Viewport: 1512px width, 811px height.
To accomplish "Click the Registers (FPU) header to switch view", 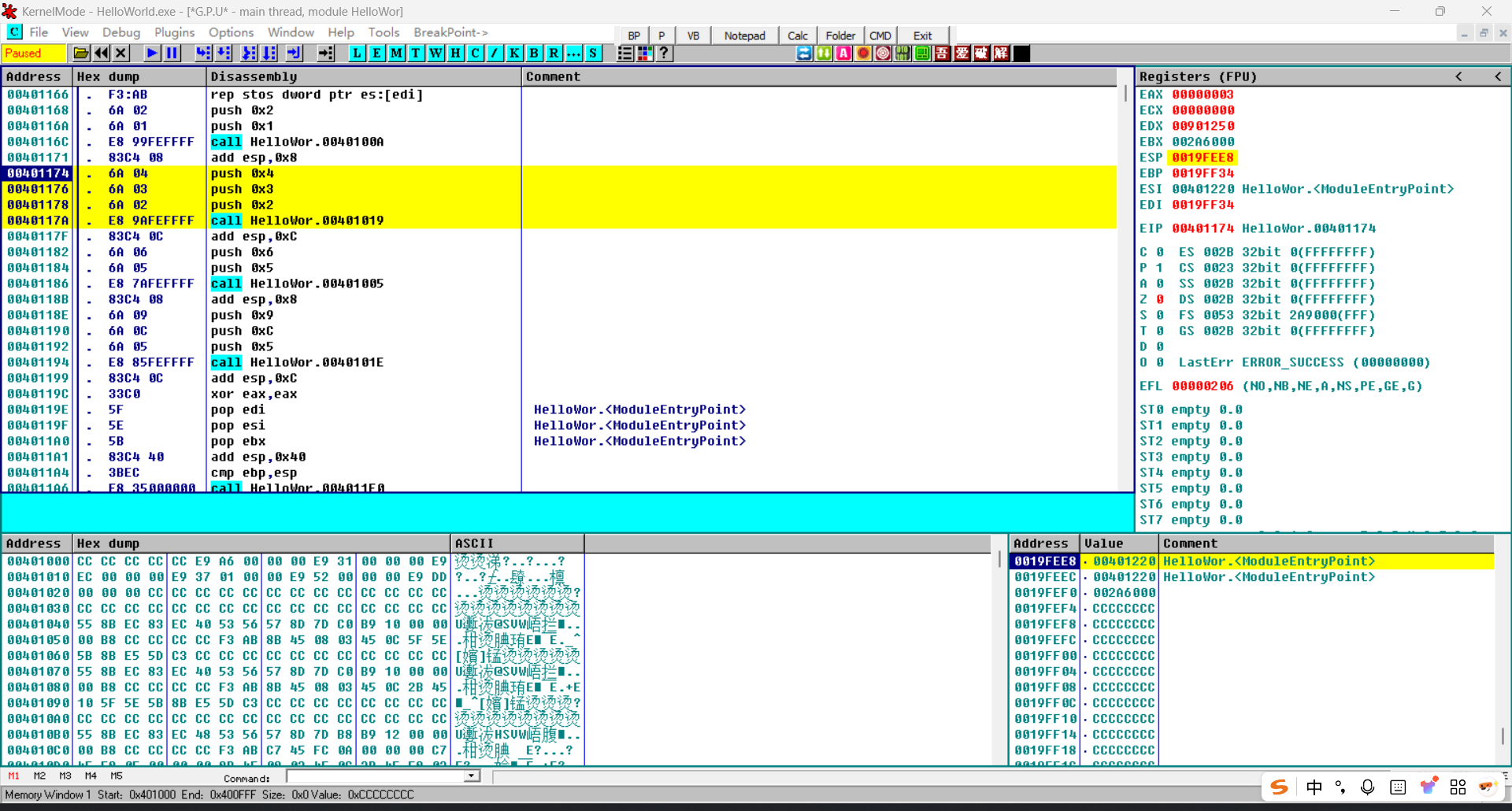I will click(x=1197, y=76).
